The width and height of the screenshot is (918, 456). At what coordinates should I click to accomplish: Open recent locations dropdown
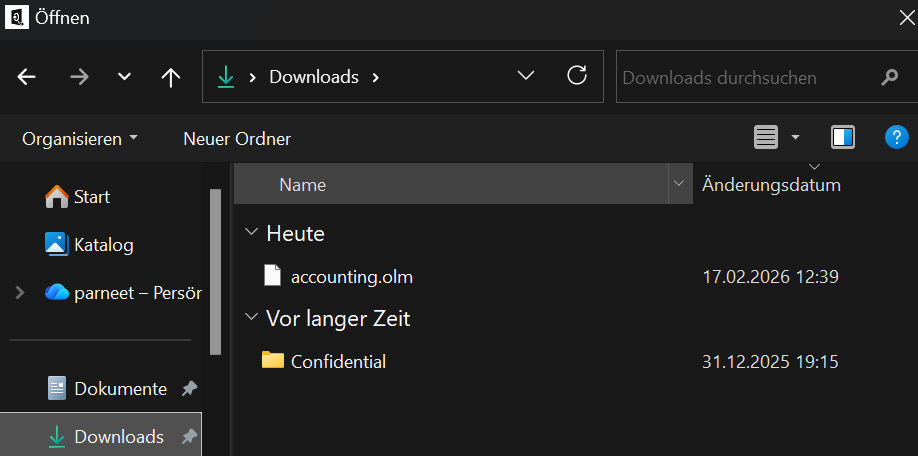point(125,78)
